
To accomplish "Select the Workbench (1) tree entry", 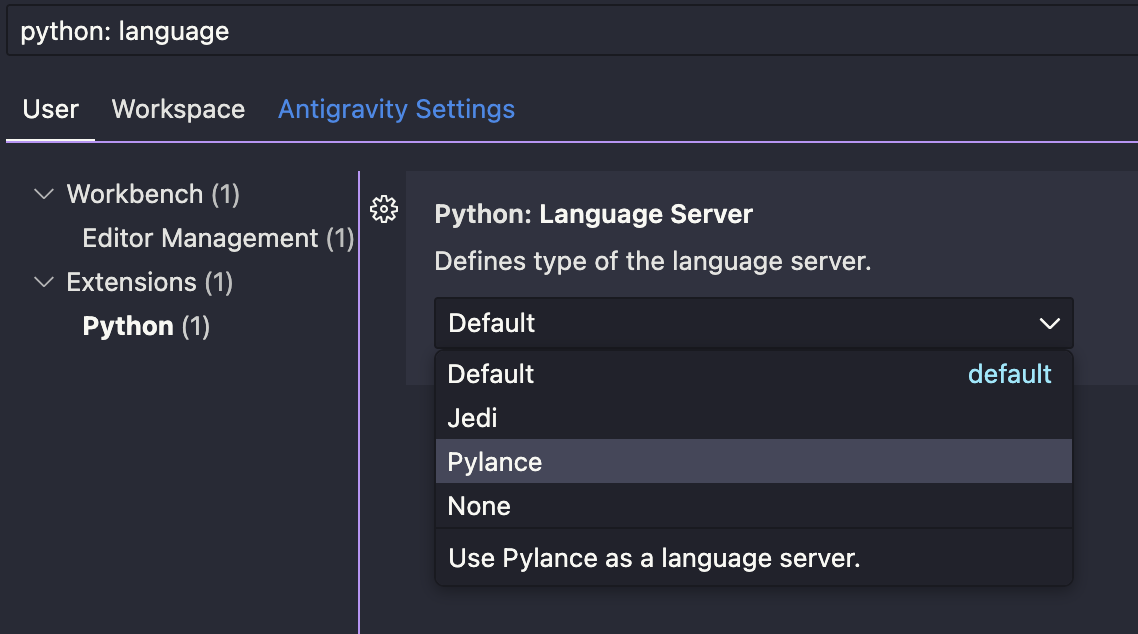I will [152, 194].
